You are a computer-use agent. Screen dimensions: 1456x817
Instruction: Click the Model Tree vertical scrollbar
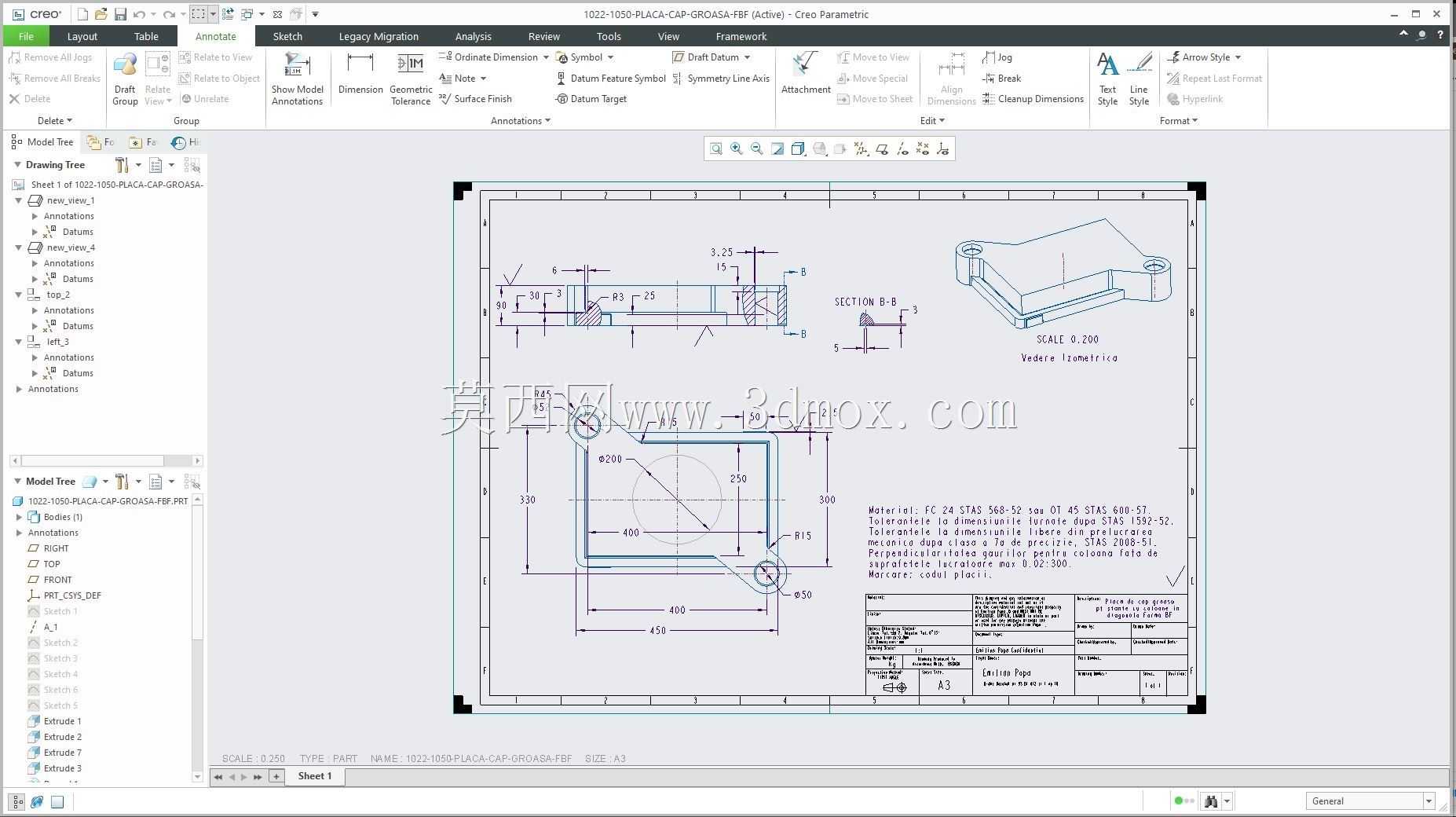(197, 638)
